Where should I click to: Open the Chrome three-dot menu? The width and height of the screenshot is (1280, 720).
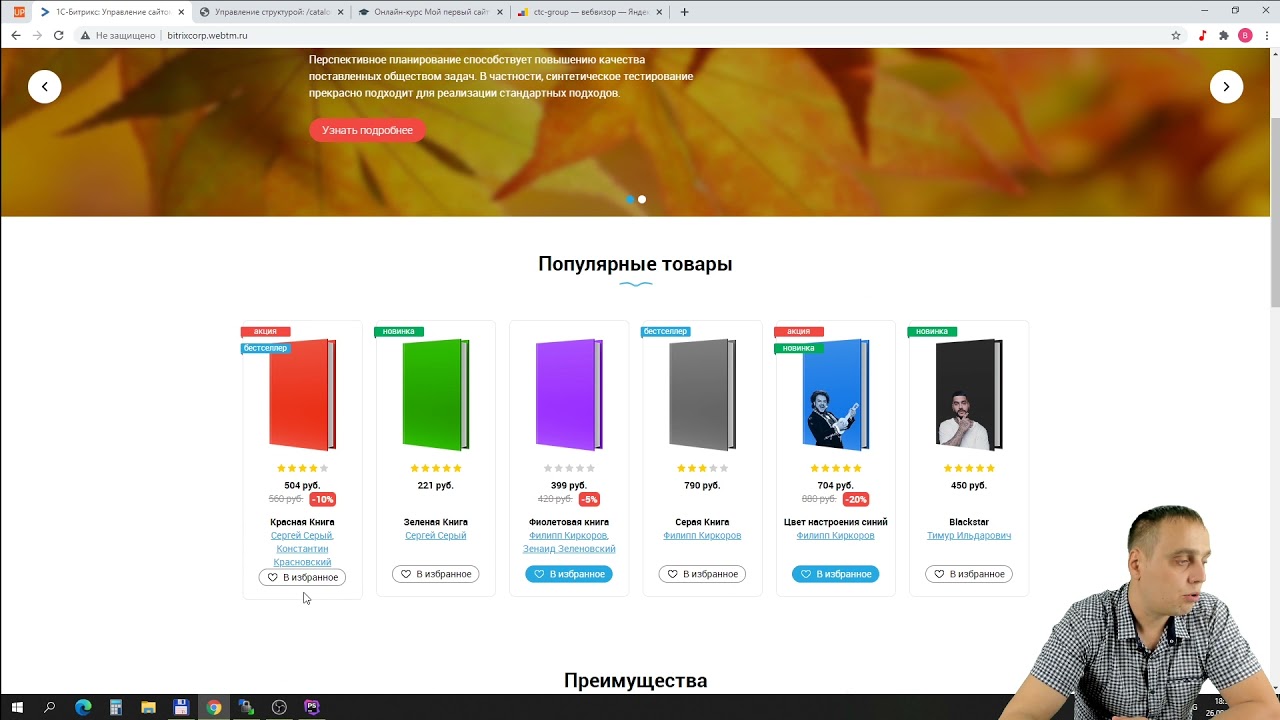(x=1265, y=35)
